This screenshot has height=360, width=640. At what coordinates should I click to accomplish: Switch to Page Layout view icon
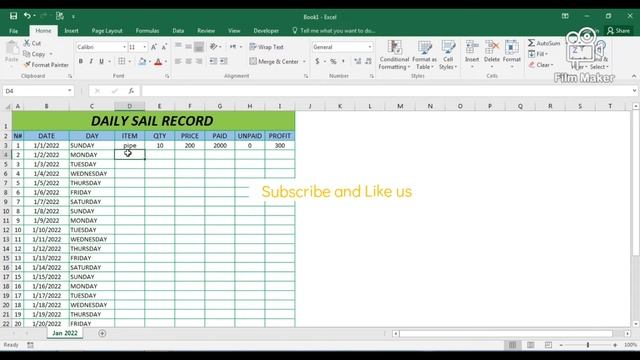530,345
